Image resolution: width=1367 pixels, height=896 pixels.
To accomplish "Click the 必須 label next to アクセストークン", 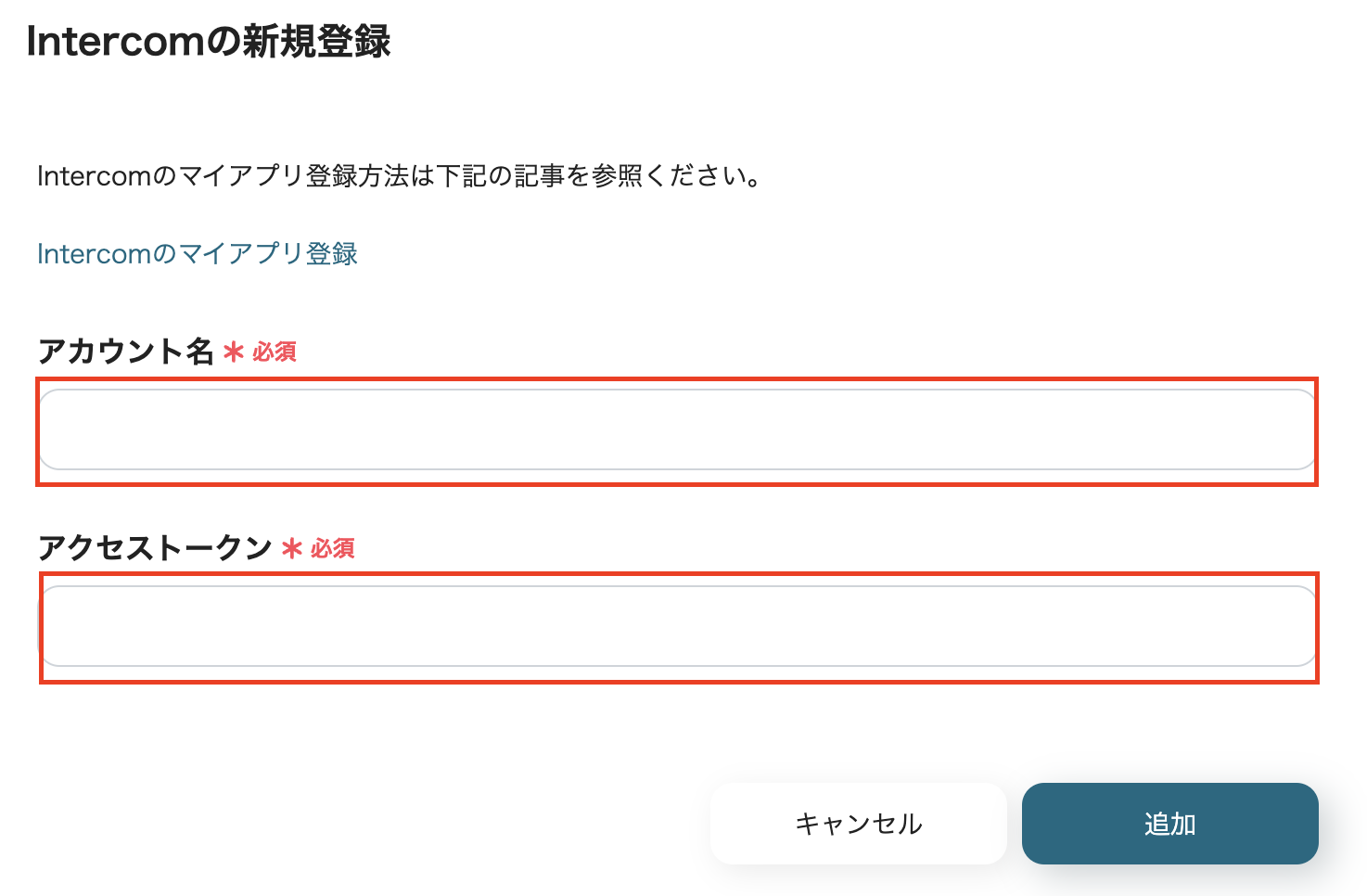I will click(x=334, y=549).
